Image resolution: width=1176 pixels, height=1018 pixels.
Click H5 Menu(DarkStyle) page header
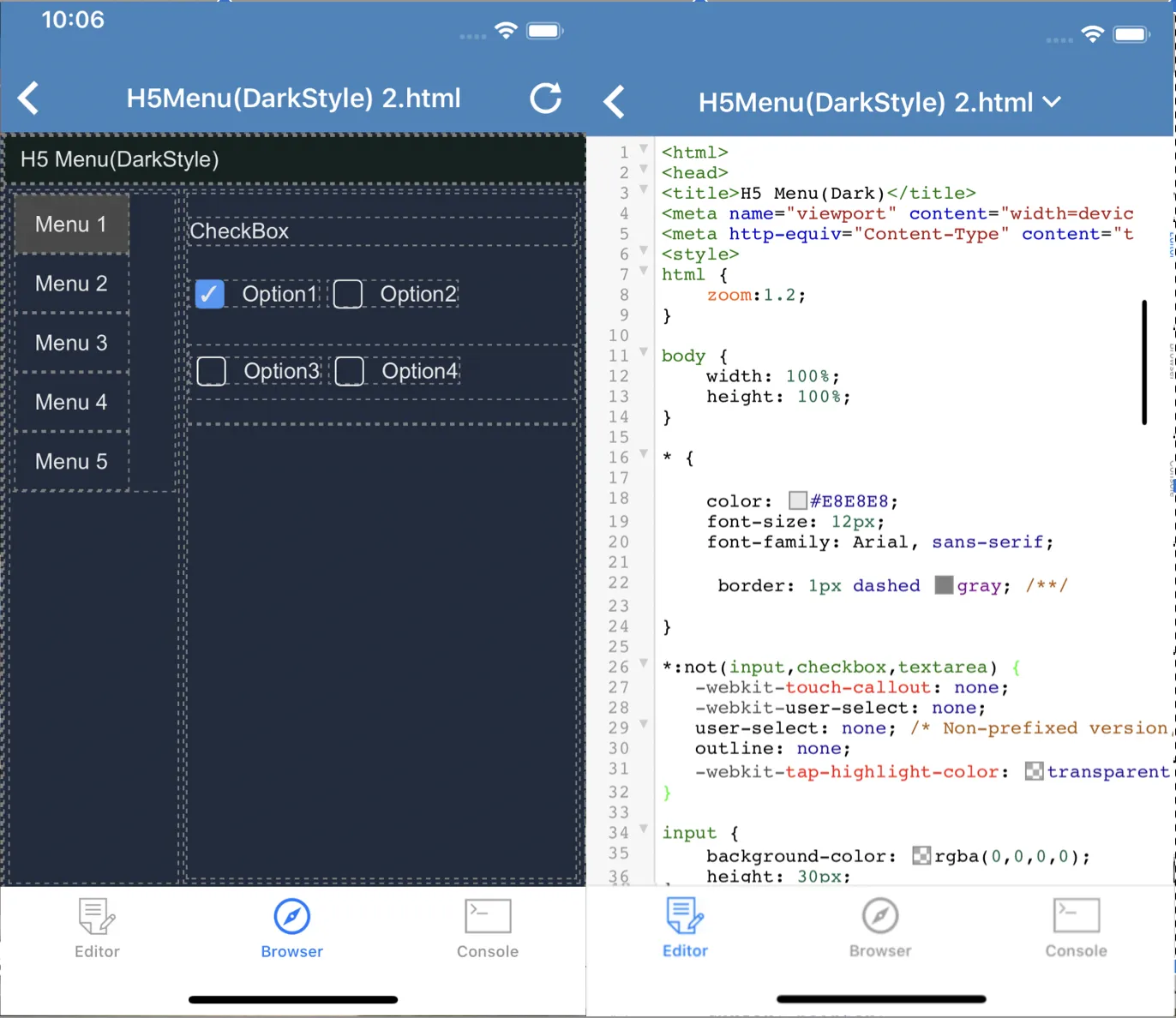120,159
